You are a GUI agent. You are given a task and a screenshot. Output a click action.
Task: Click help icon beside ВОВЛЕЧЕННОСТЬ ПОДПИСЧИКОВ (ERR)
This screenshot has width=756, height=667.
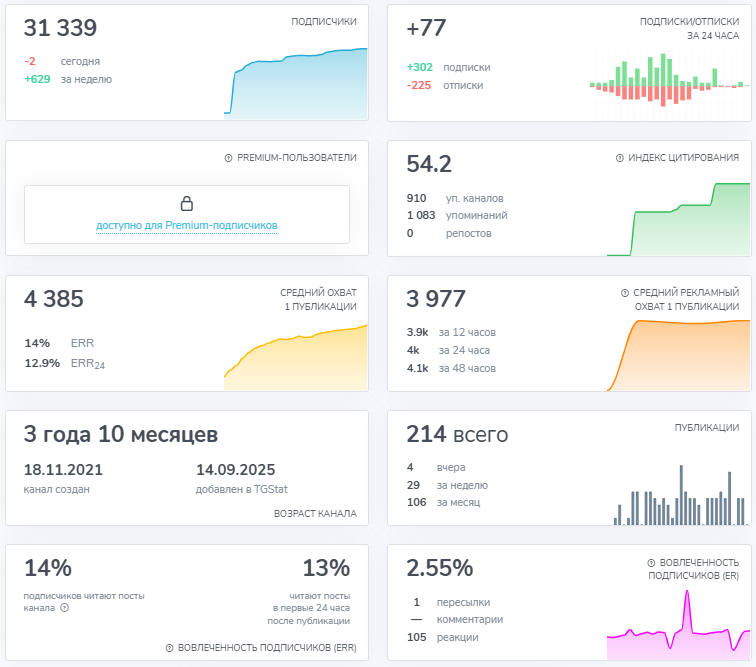pyautogui.click(x=169, y=648)
